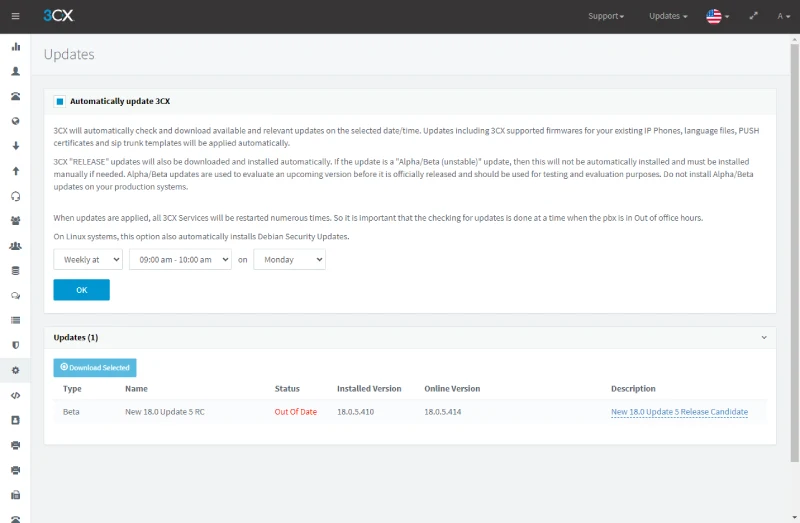Click the 'Installed Version' column header
This screenshot has width=800, height=523.
[369, 389]
